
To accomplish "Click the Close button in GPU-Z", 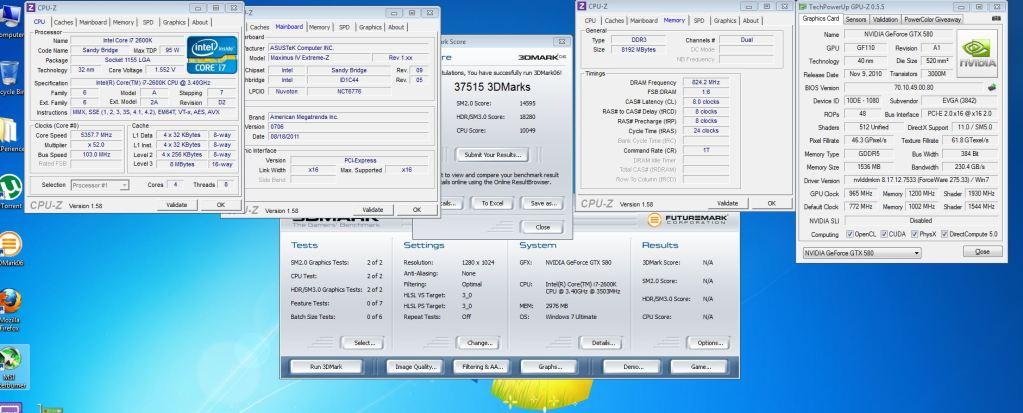I will pyautogui.click(x=983, y=251).
